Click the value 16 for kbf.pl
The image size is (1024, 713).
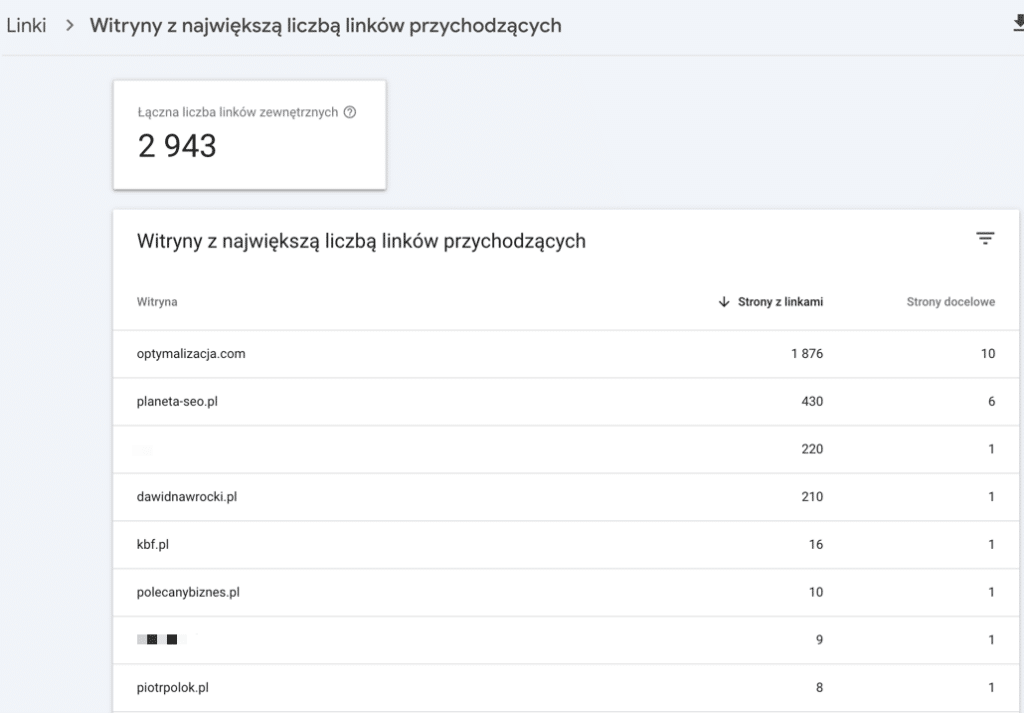[x=816, y=545]
